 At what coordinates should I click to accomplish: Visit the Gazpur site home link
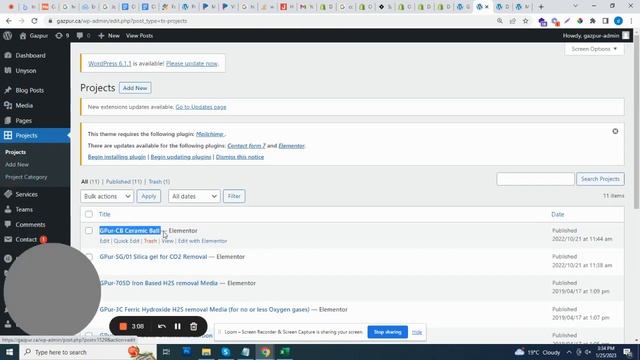pyautogui.click(x=34, y=36)
